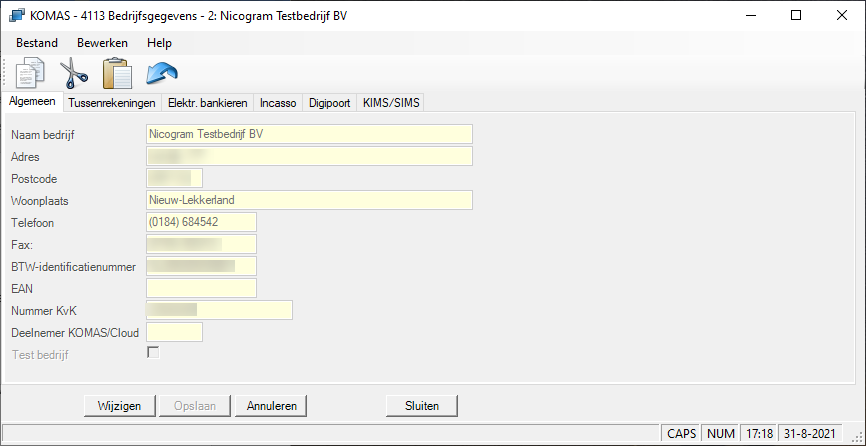
Task: Click the Test bedrijf label
Action: pyautogui.click(x=40, y=355)
